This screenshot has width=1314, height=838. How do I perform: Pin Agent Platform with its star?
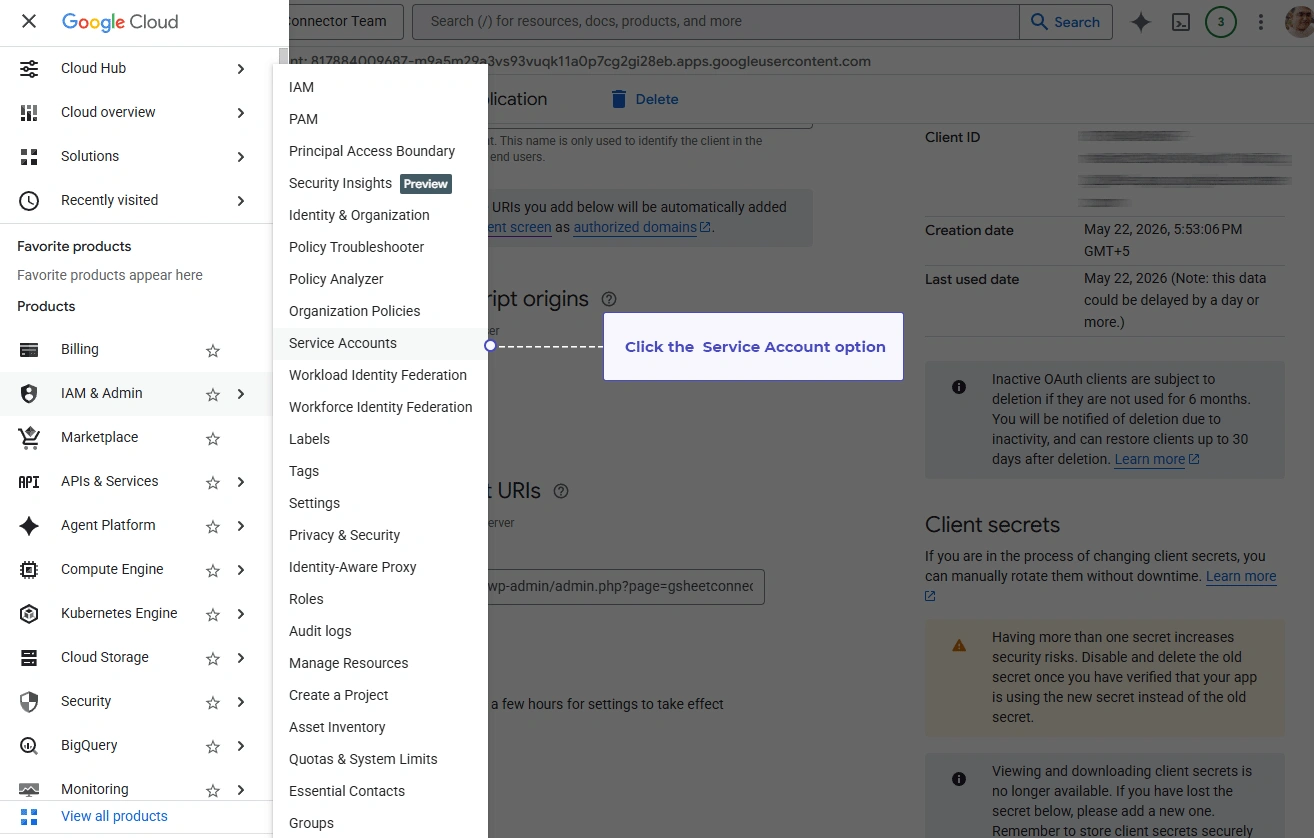click(213, 527)
